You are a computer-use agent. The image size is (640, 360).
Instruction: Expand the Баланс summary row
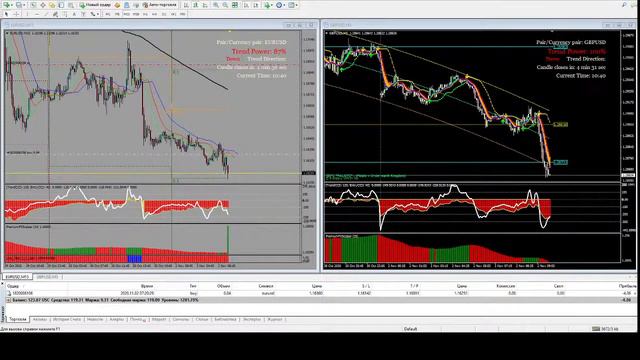pos(8,300)
